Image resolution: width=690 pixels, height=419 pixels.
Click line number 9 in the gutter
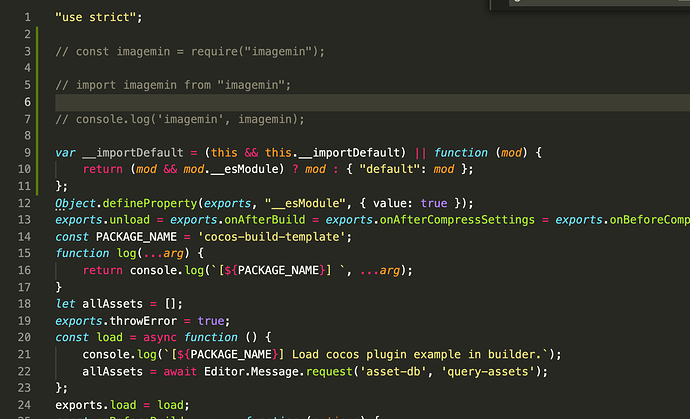(28, 153)
